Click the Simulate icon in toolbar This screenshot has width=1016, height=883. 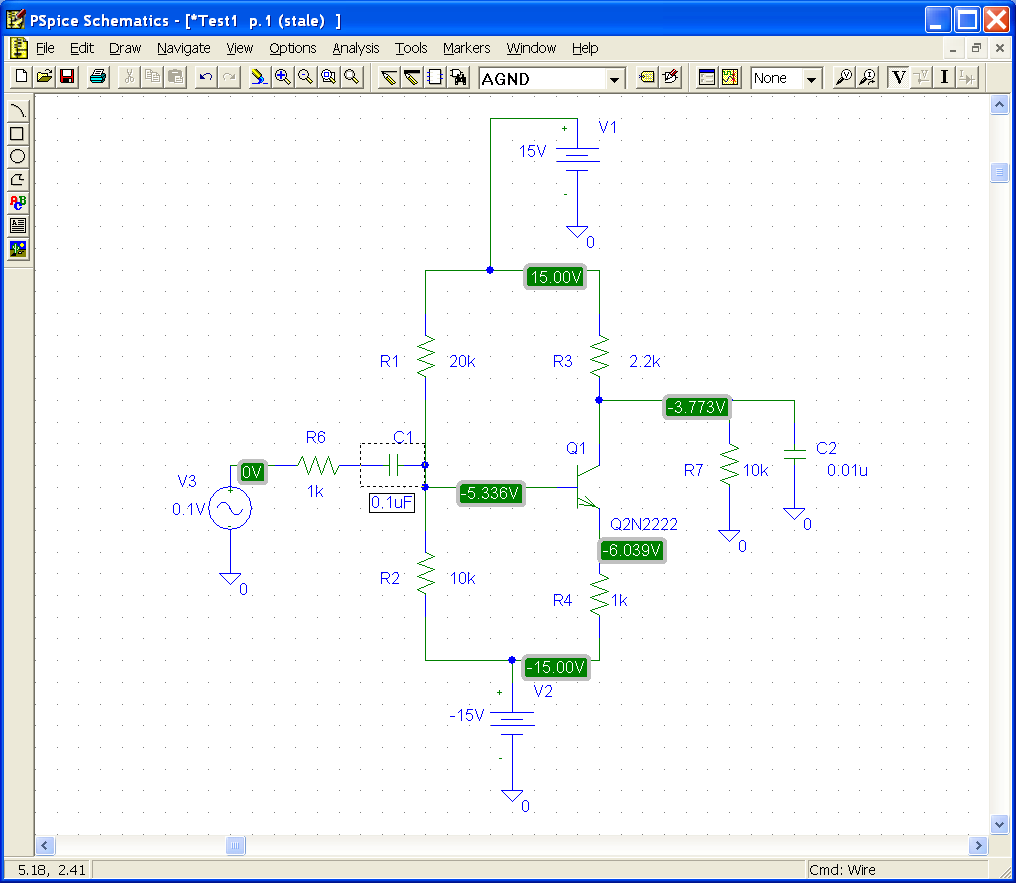pos(730,77)
